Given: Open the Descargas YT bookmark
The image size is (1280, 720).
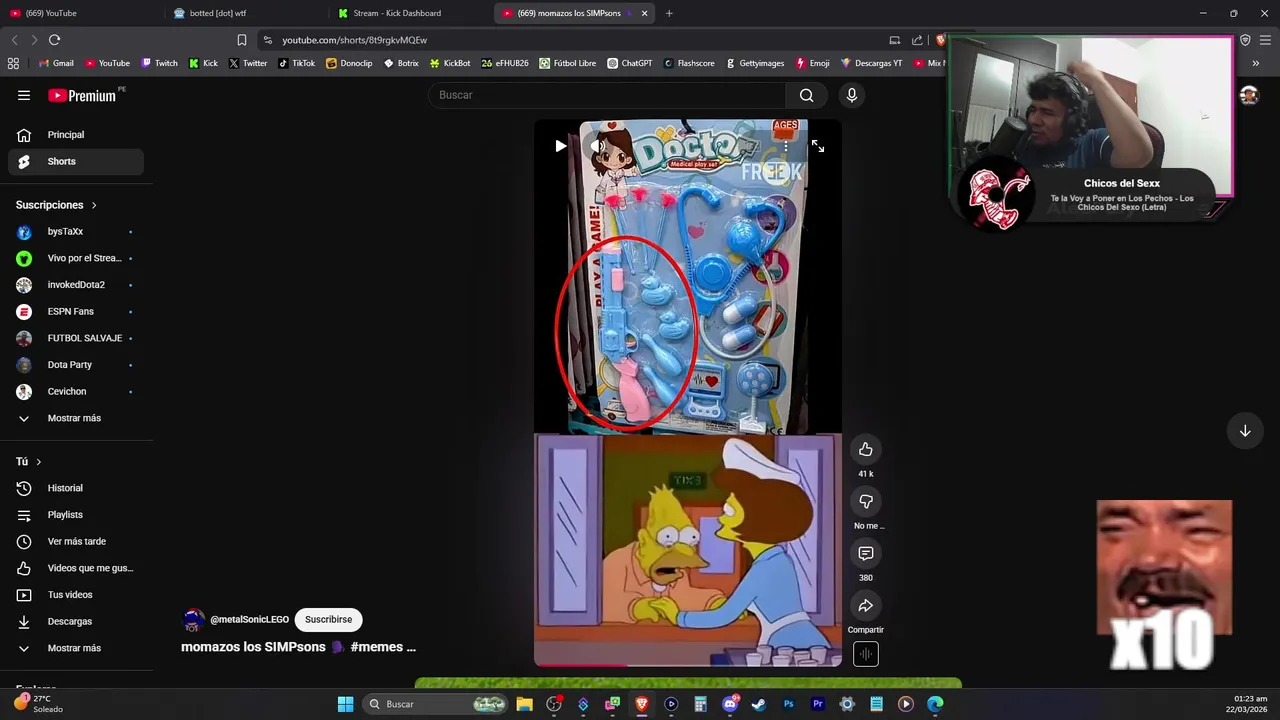Looking at the screenshot, I should click(871, 63).
